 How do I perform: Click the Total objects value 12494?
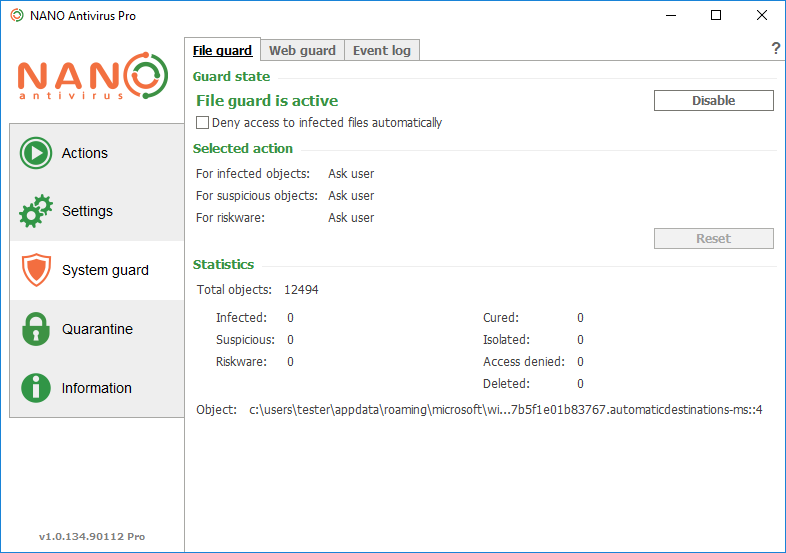click(x=301, y=290)
